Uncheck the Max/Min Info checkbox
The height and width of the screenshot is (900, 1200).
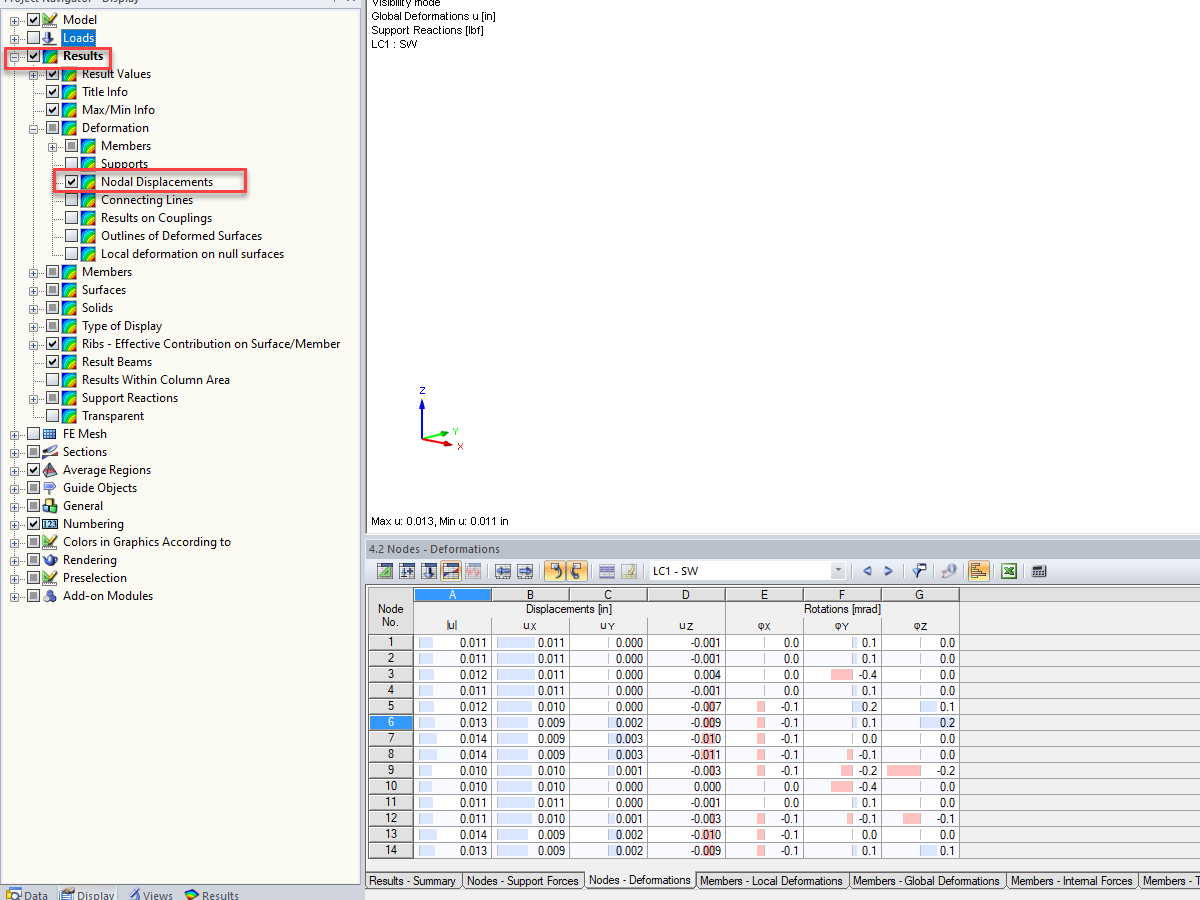[x=53, y=110]
